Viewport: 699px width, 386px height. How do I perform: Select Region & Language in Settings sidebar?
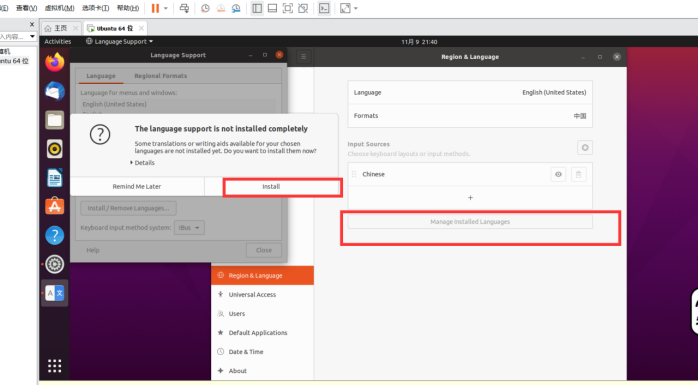(263, 275)
